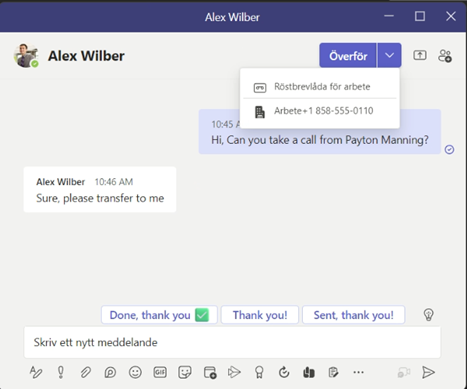Screen dimensions: 467x389
Task: Open the Praise badge icon
Action: click(259, 372)
